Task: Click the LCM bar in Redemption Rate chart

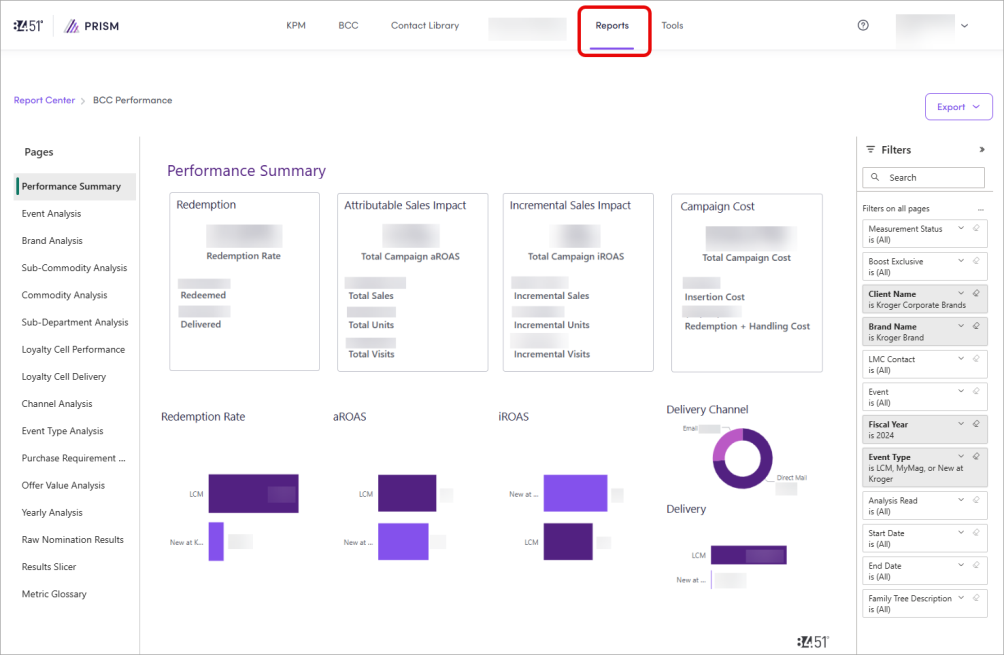Action: (x=253, y=493)
